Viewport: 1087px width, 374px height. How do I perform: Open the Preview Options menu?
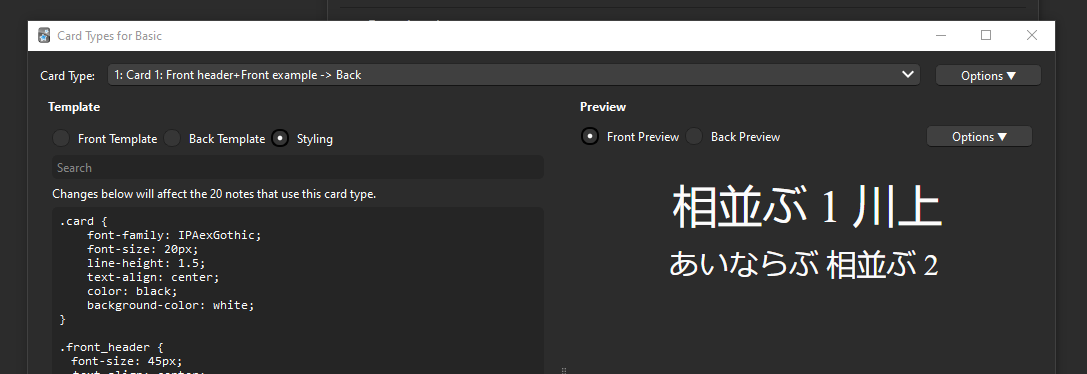(x=979, y=137)
